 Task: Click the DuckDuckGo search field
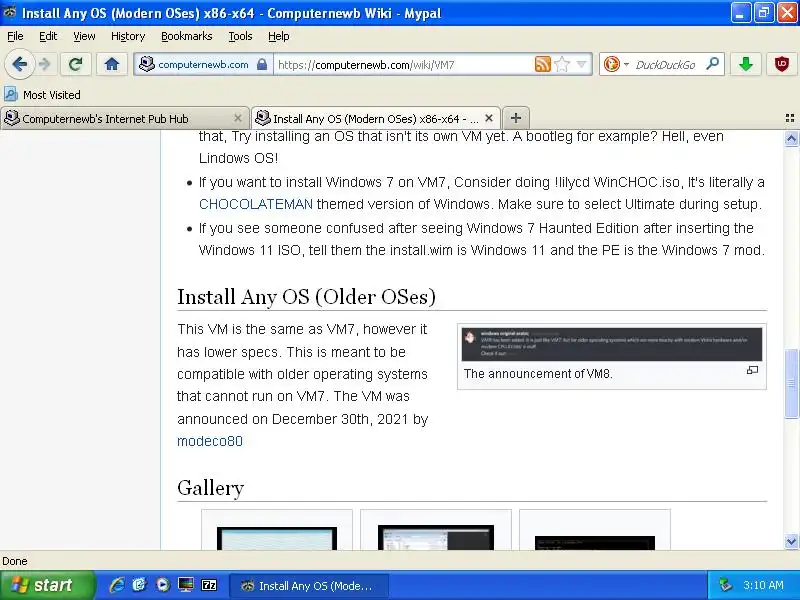(666, 65)
